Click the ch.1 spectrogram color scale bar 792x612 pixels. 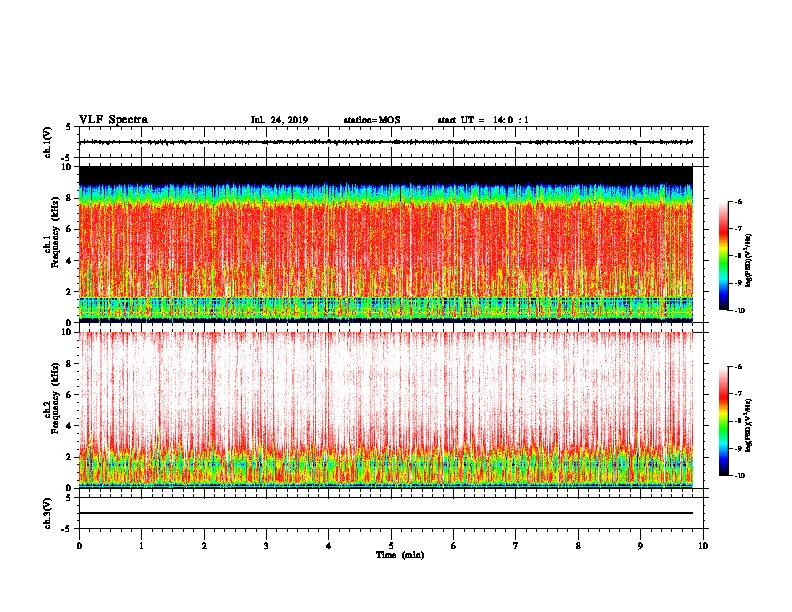(x=723, y=256)
